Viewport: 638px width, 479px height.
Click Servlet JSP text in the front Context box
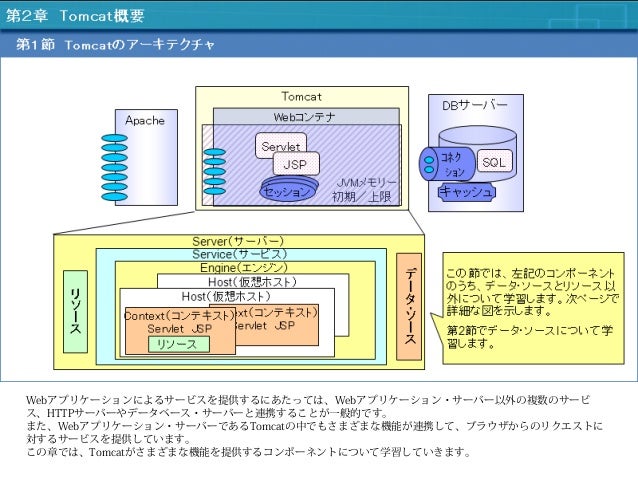[x=179, y=328]
